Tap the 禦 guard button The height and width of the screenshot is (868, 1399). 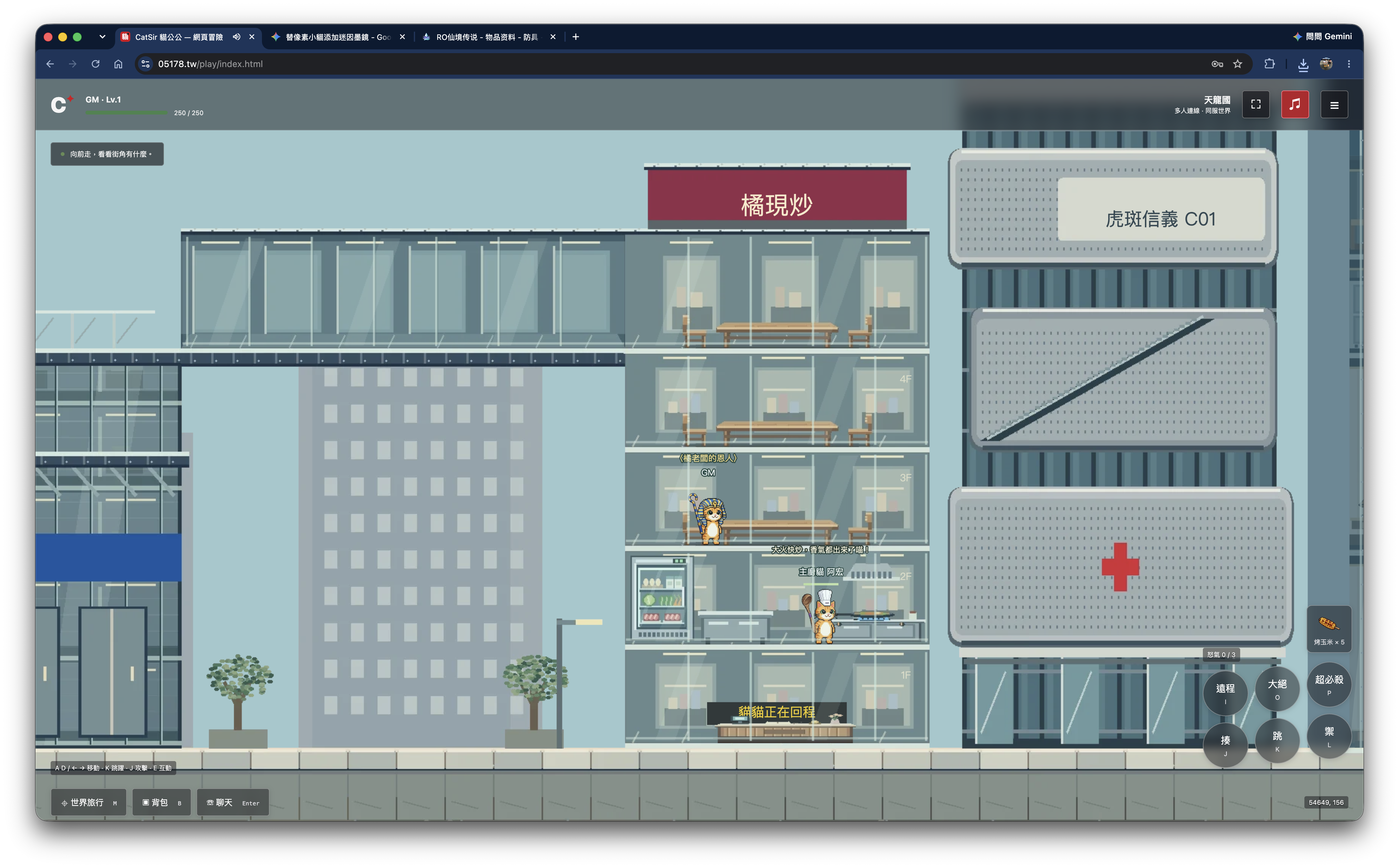pos(1329,736)
